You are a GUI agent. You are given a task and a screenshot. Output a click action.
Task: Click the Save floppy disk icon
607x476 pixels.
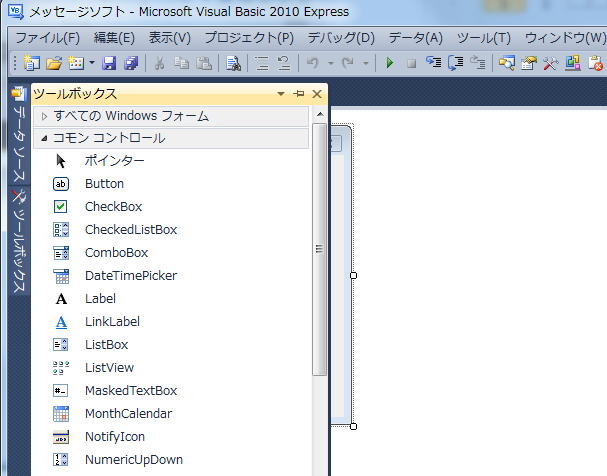click(x=109, y=63)
